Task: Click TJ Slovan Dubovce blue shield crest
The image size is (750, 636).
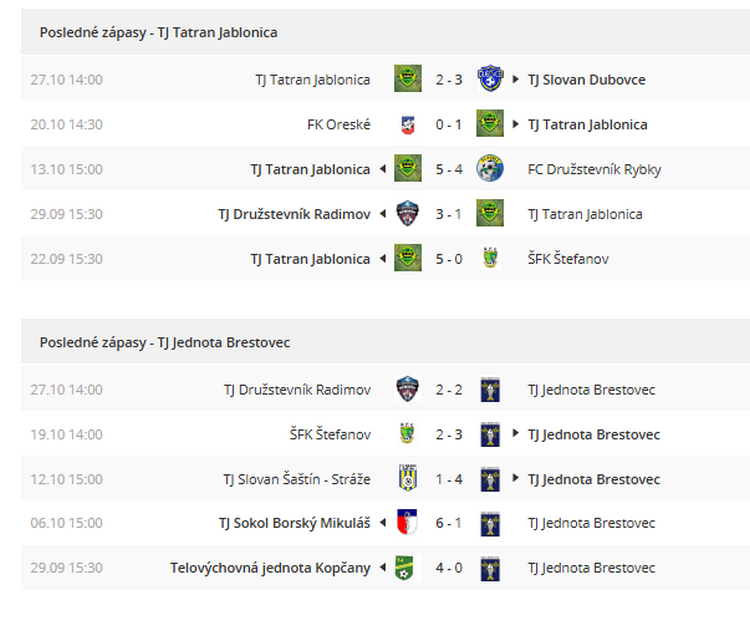Action: coord(490,78)
